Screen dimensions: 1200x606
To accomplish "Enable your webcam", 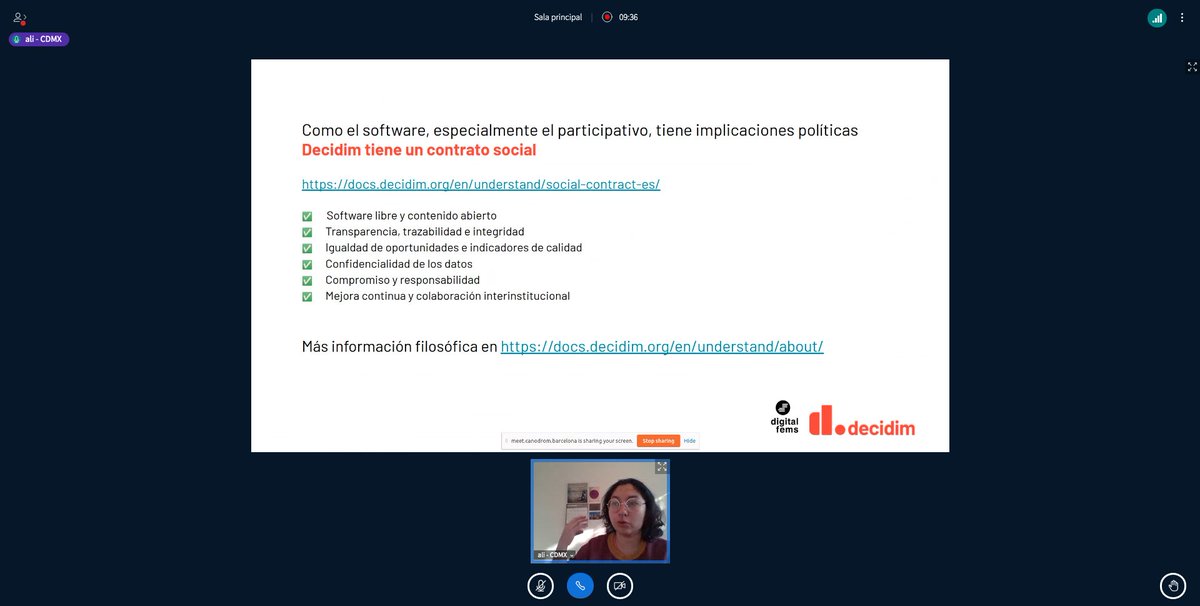I will click(620, 586).
